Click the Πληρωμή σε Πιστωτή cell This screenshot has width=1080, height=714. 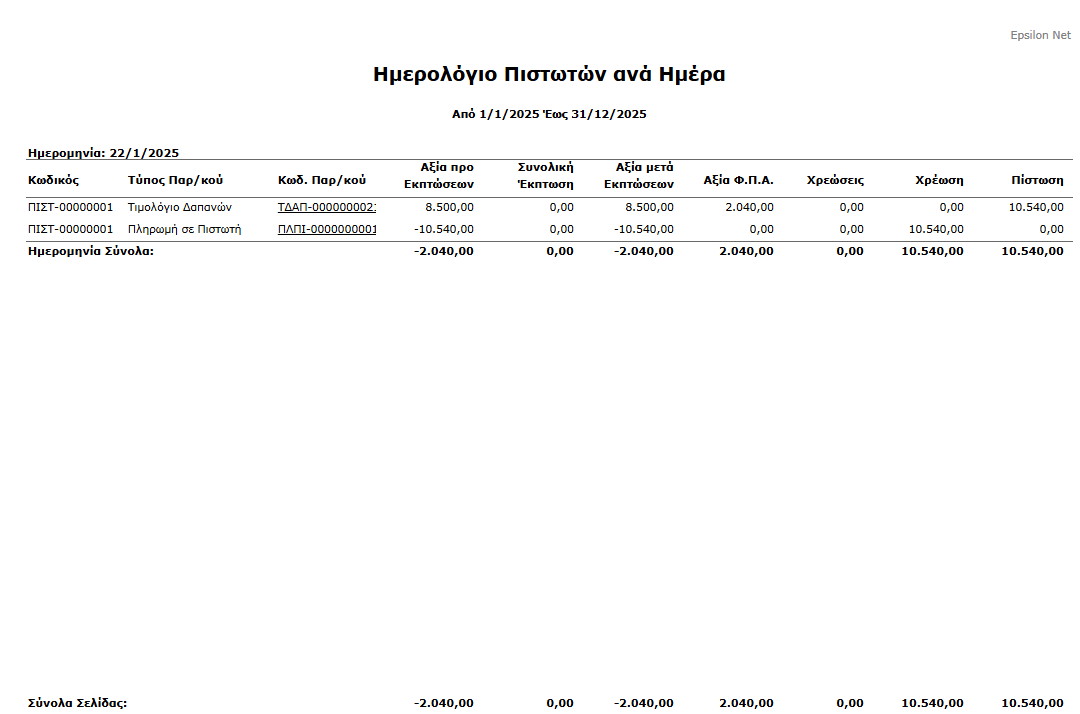(x=184, y=229)
